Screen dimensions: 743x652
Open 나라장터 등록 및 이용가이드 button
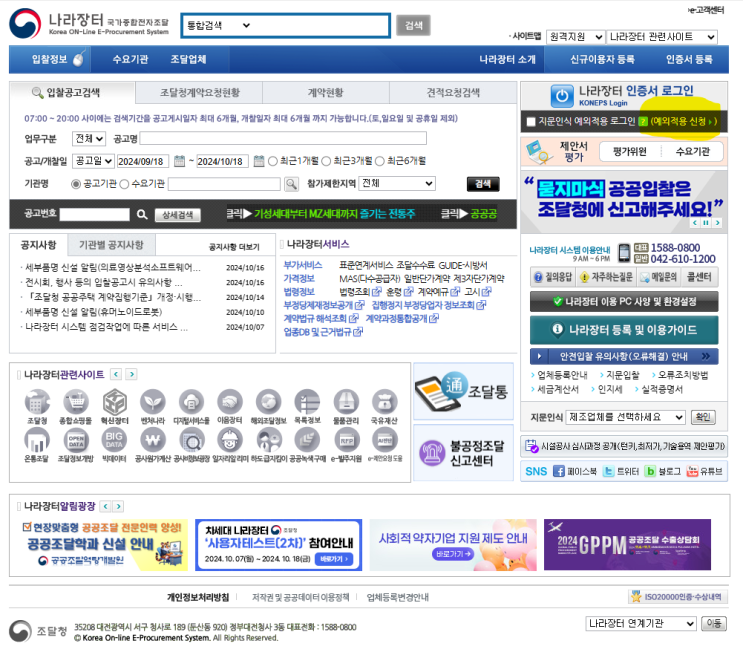(624, 330)
